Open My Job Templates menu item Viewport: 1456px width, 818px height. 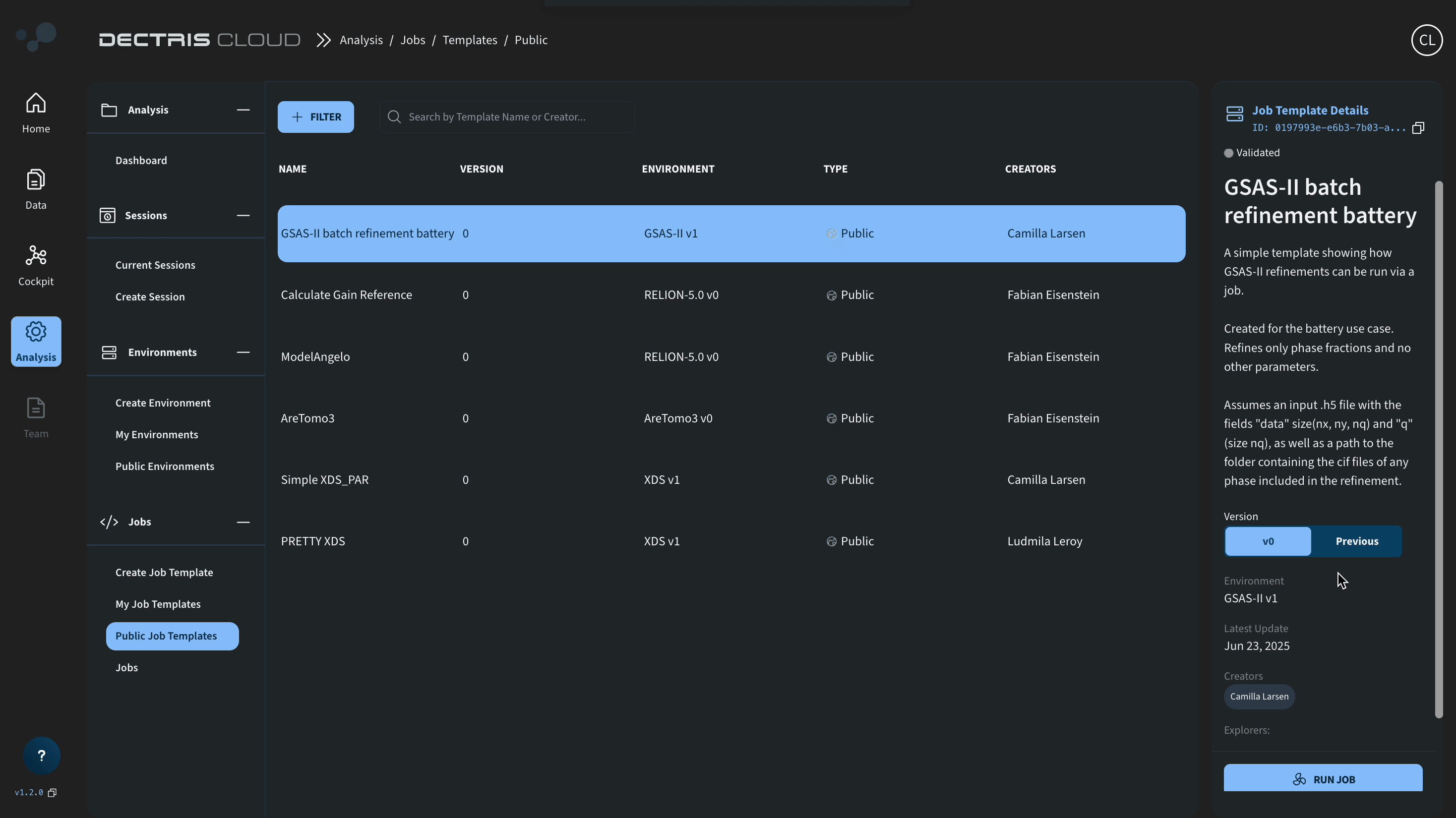(x=158, y=604)
